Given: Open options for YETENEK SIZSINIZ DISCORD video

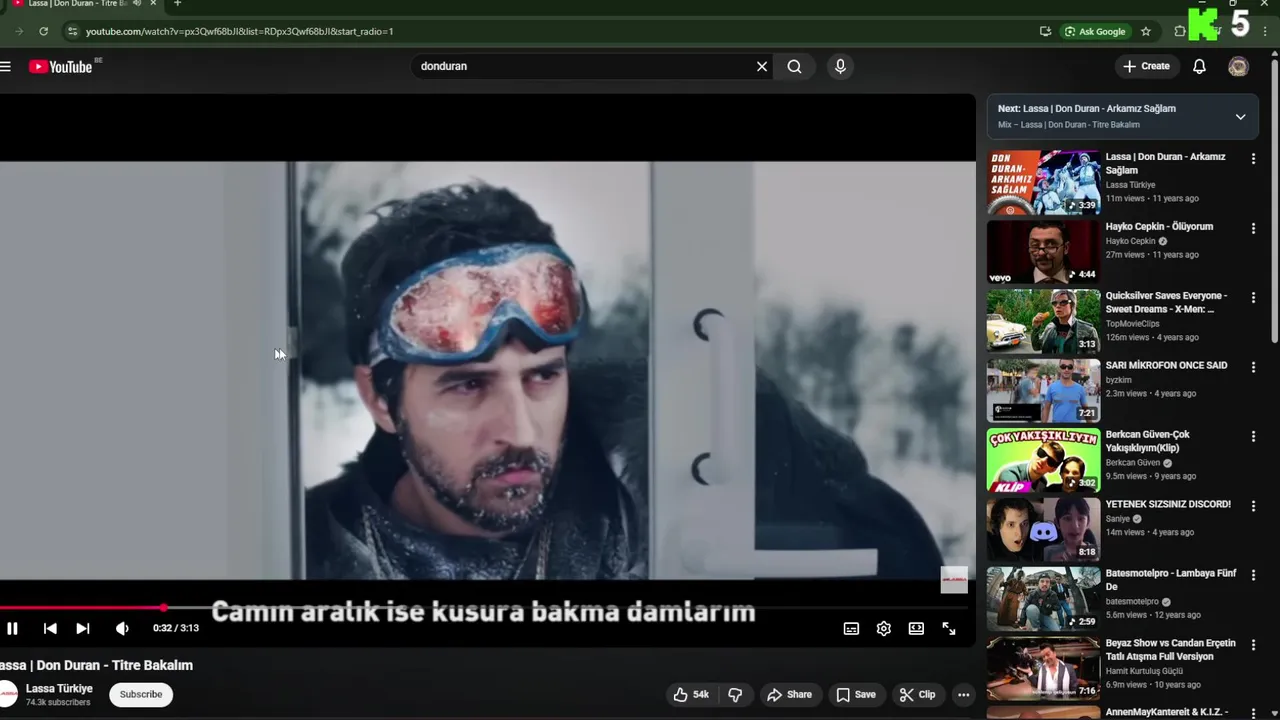Looking at the screenshot, I should [1253, 506].
